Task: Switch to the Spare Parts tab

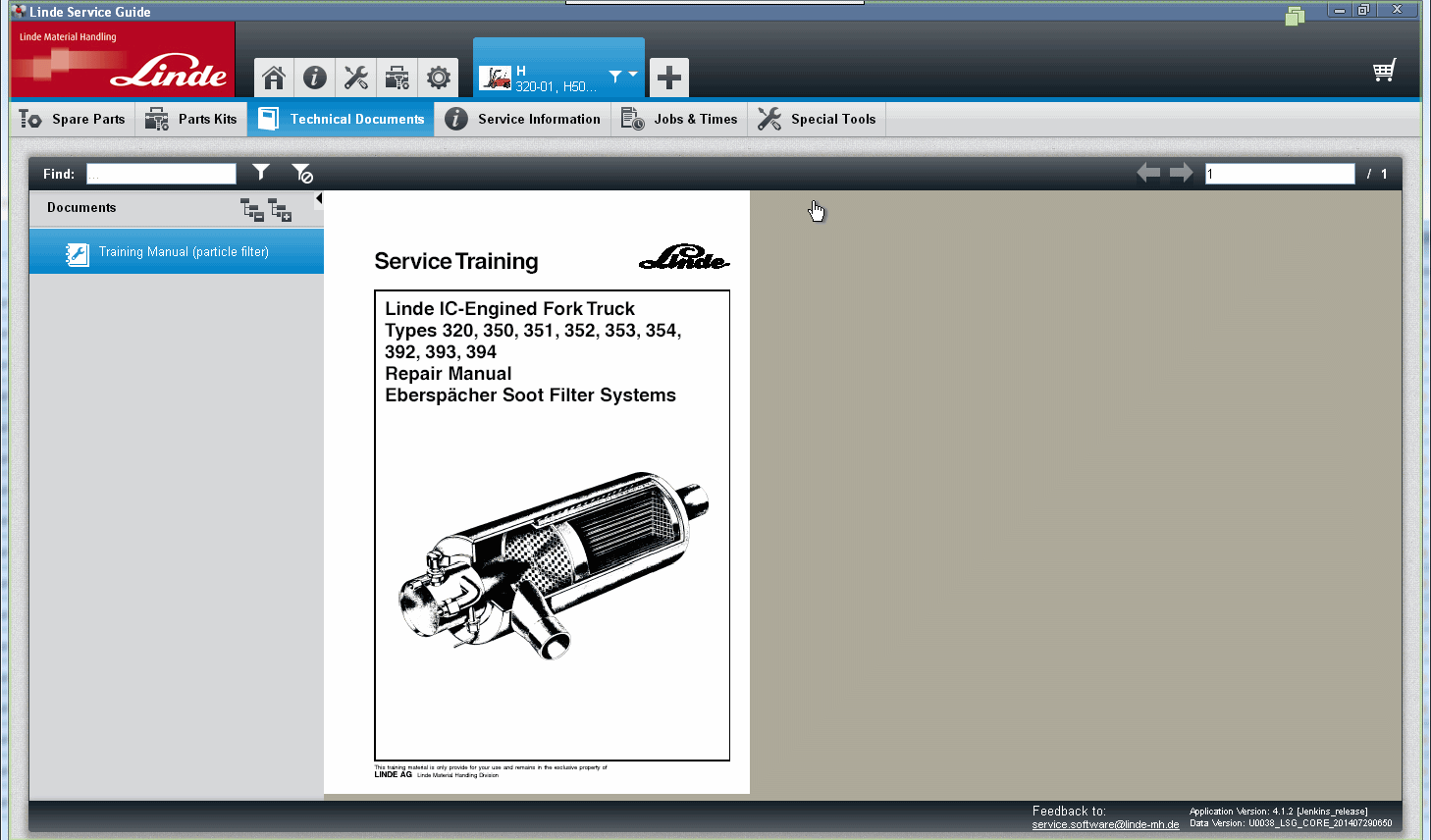Action: point(72,119)
